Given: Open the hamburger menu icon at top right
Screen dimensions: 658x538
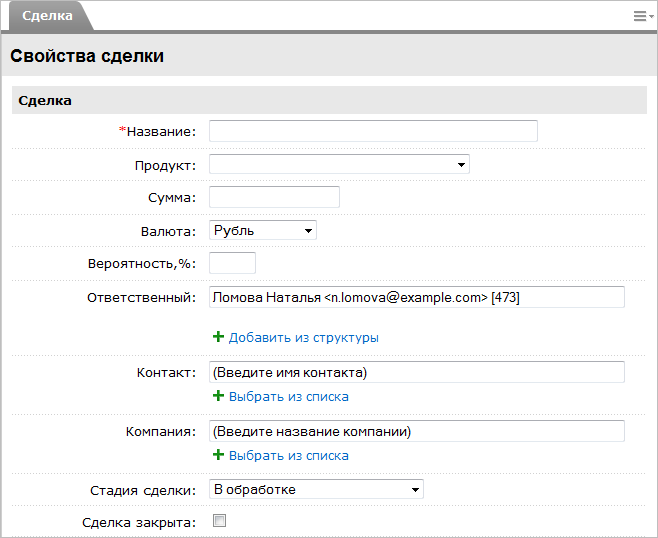Looking at the screenshot, I should [642, 16].
